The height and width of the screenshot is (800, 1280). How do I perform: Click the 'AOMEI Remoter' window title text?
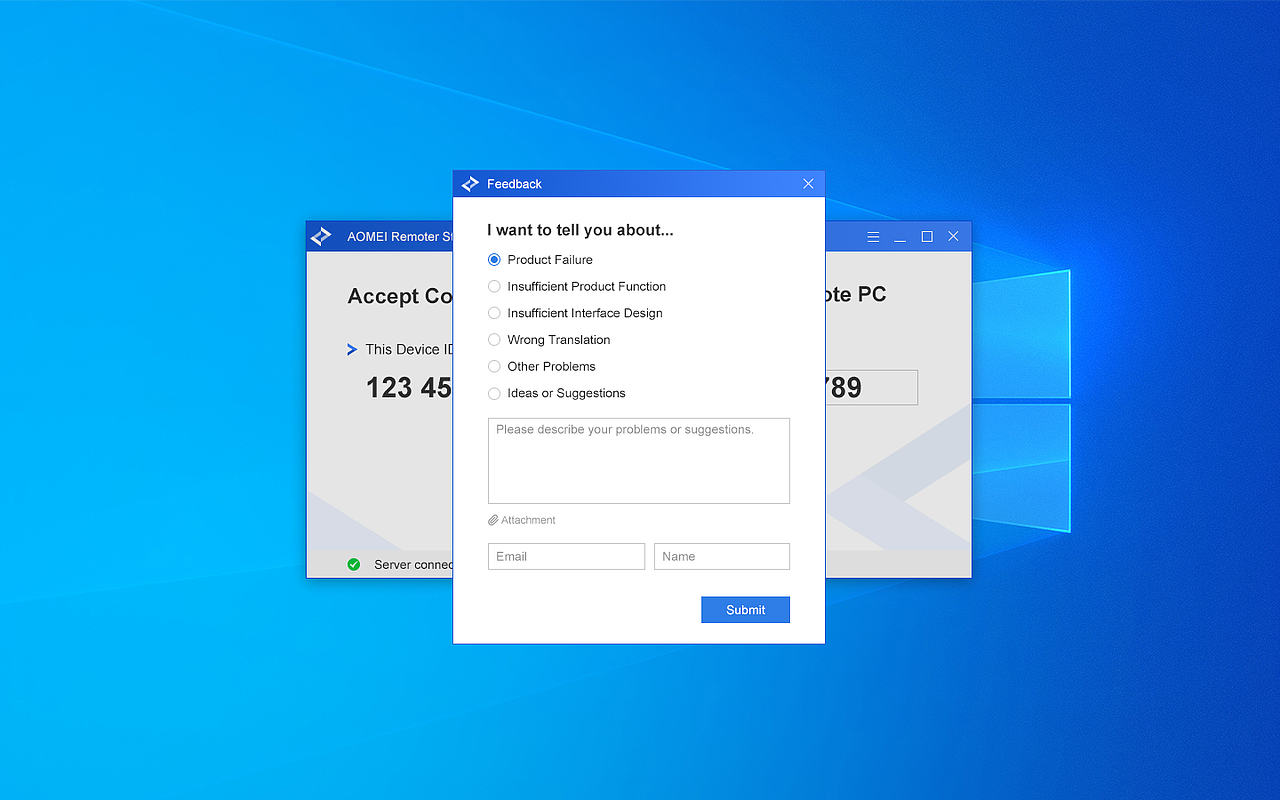click(x=400, y=237)
